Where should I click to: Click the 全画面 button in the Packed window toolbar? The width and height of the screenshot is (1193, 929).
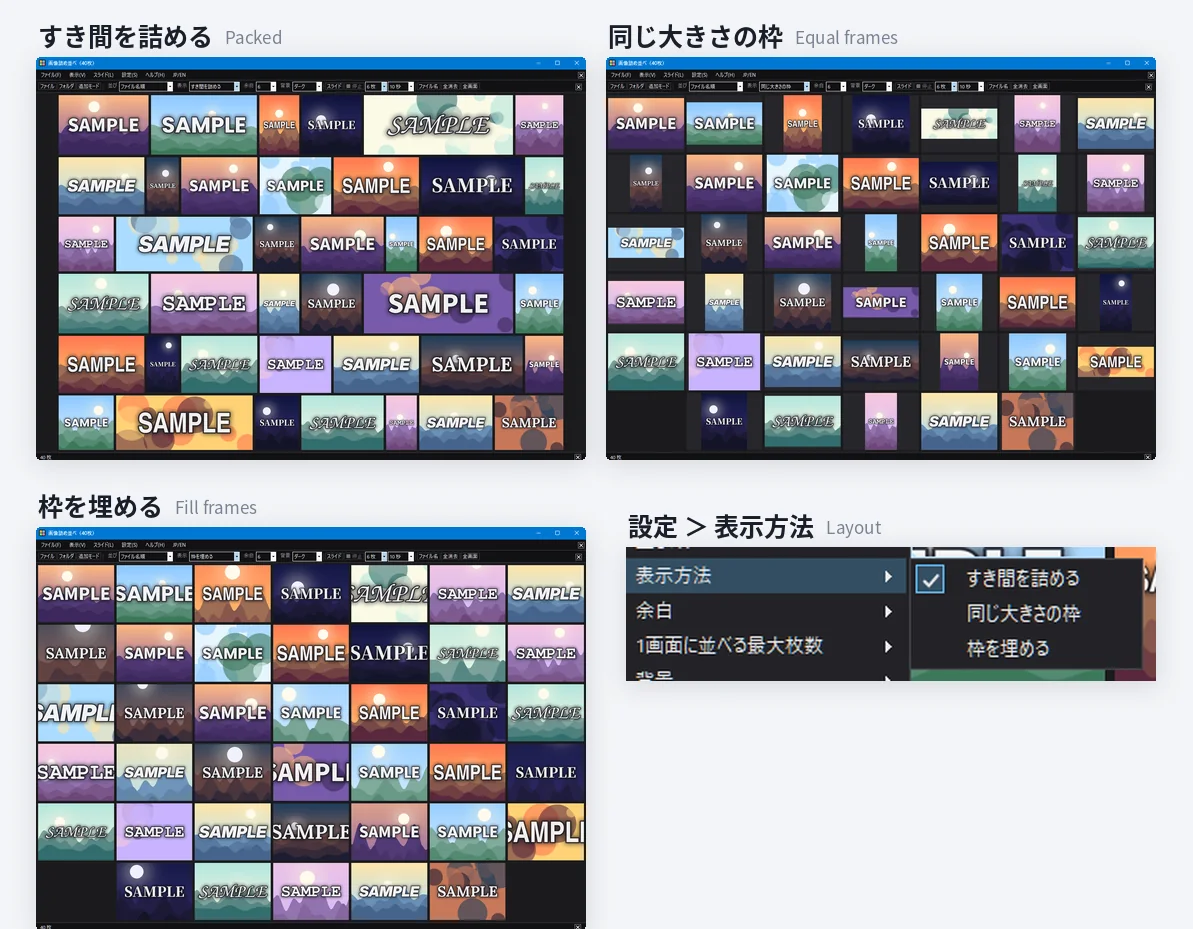[x=470, y=87]
